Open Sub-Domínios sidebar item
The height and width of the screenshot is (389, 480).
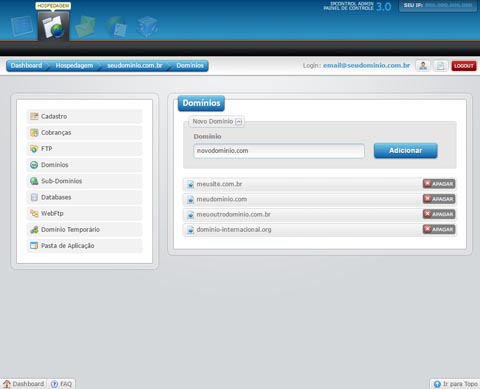coord(84,181)
